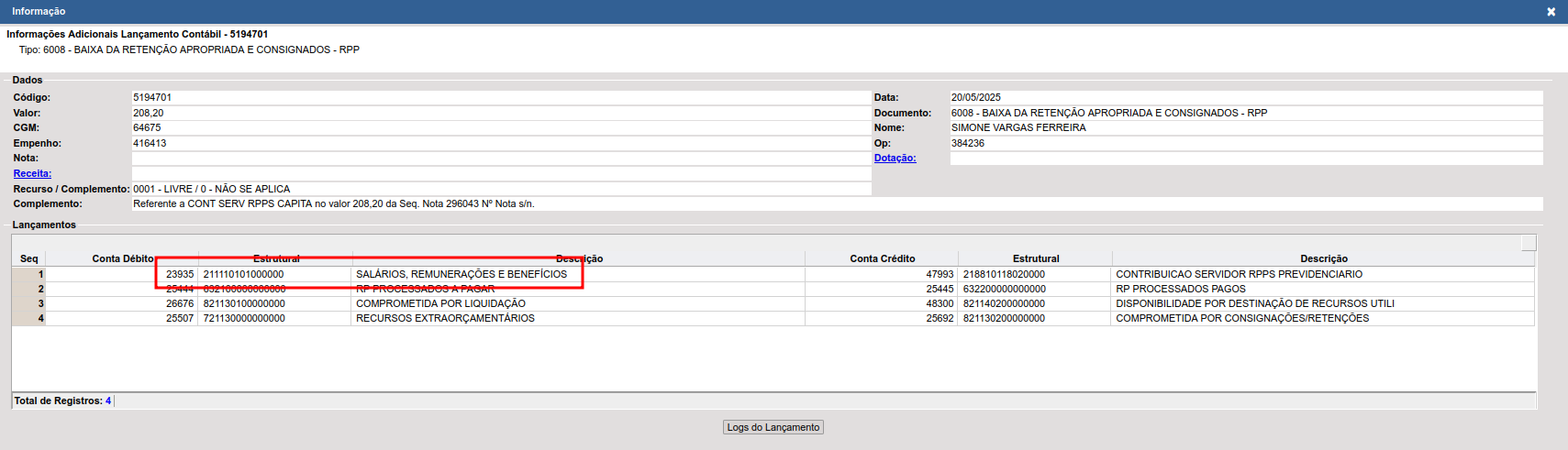The height and width of the screenshot is (450, 1568).
Task: Click the Código field showing 5194701
Action: [x=500, y=97]
